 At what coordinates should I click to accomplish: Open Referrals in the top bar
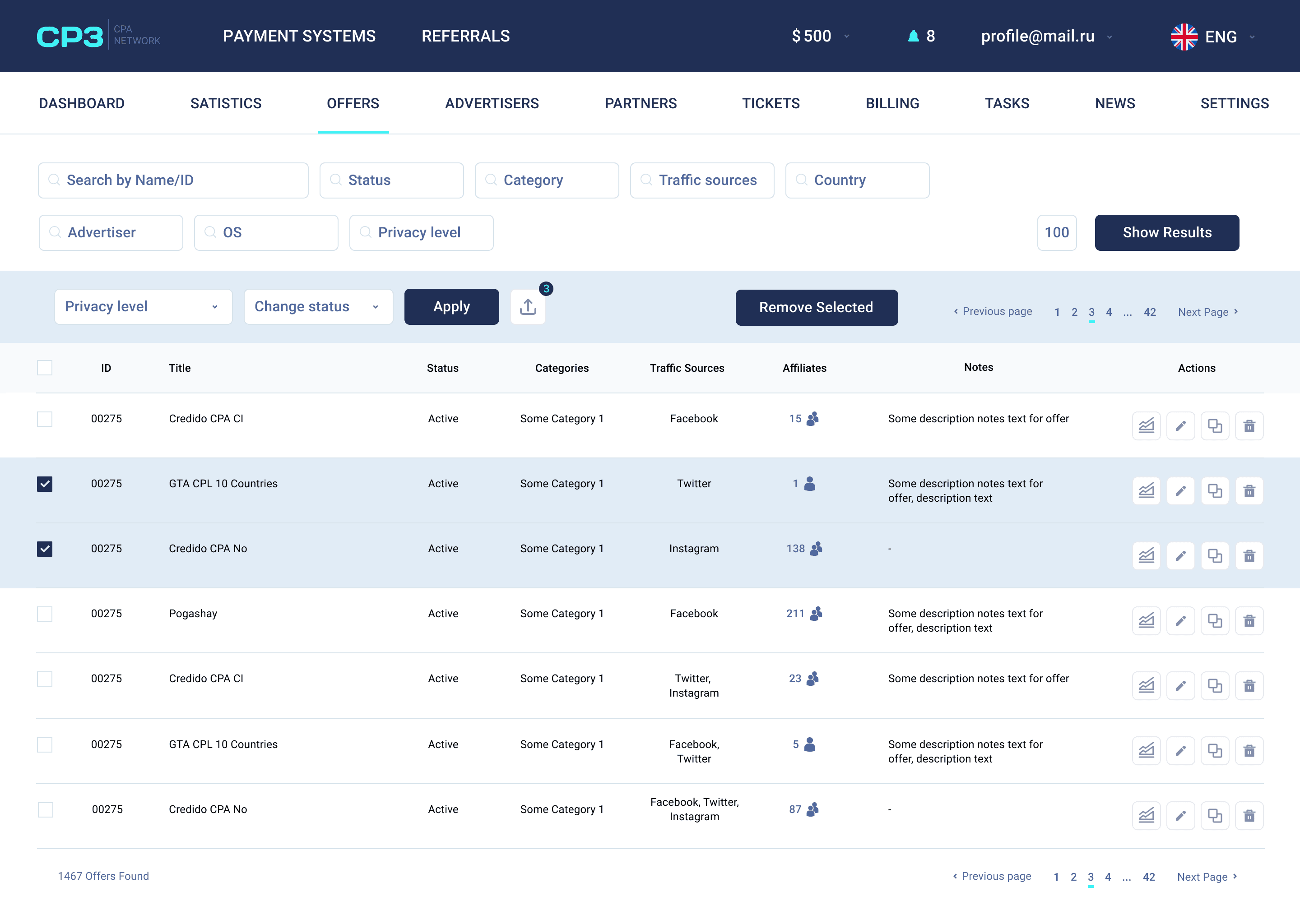(465, 36)
